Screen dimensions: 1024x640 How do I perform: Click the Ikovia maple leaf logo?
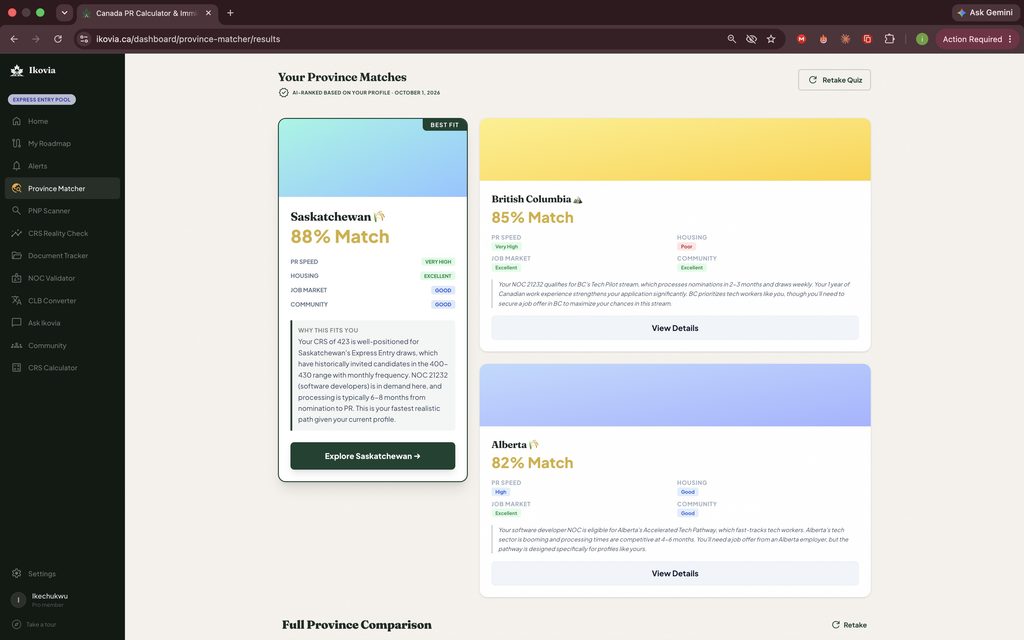(17, 71)
